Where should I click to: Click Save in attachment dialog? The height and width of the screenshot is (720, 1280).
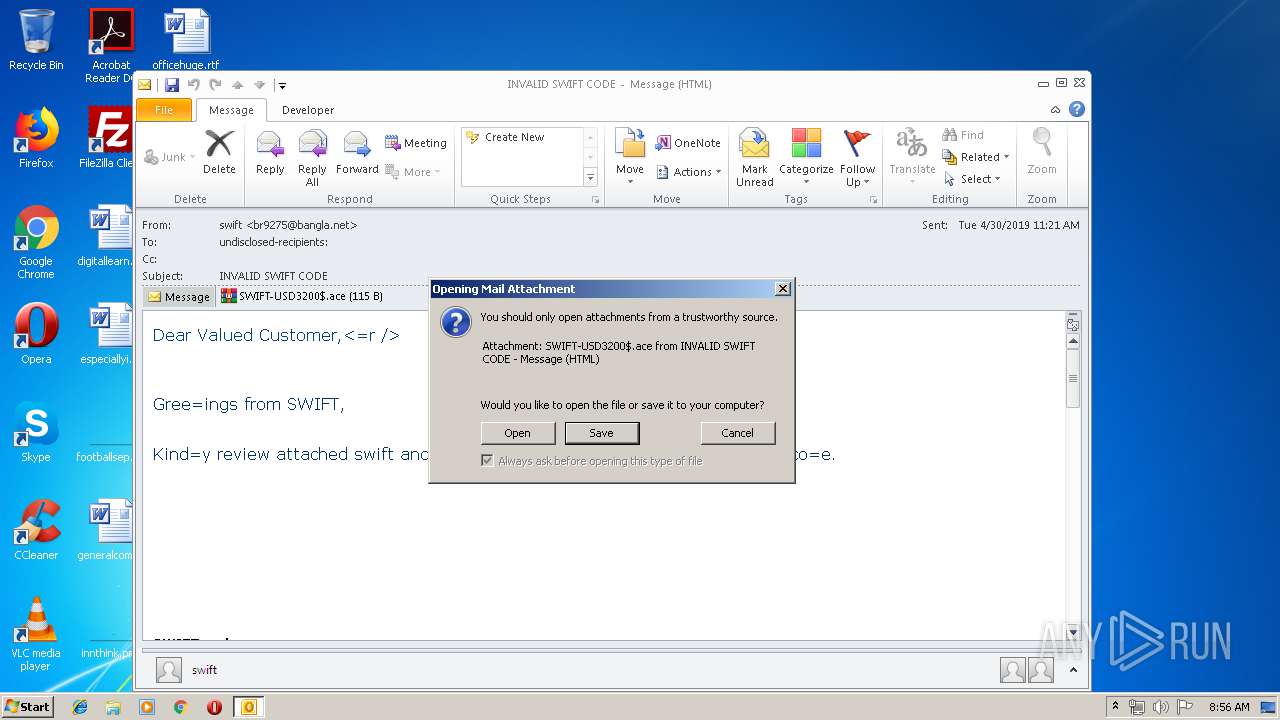[x=601, y=433]
